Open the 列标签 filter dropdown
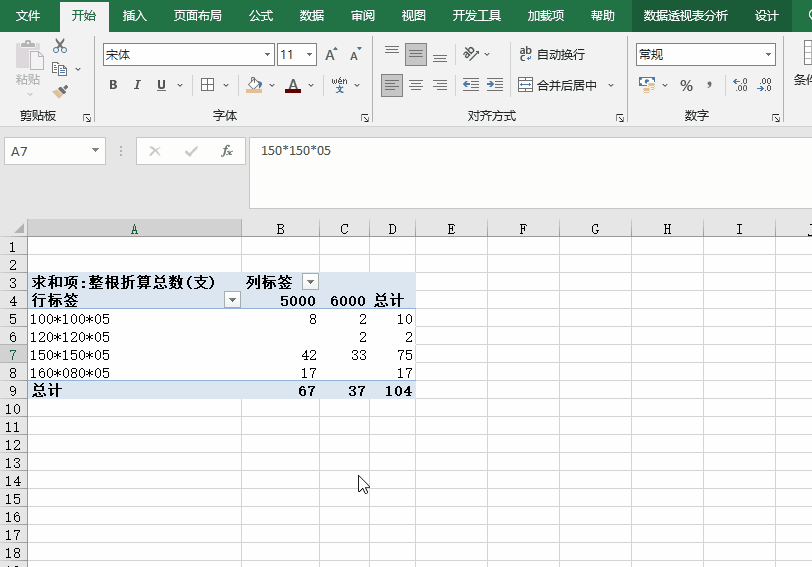Viewport: 812px width, 567px height. [310, 282]
